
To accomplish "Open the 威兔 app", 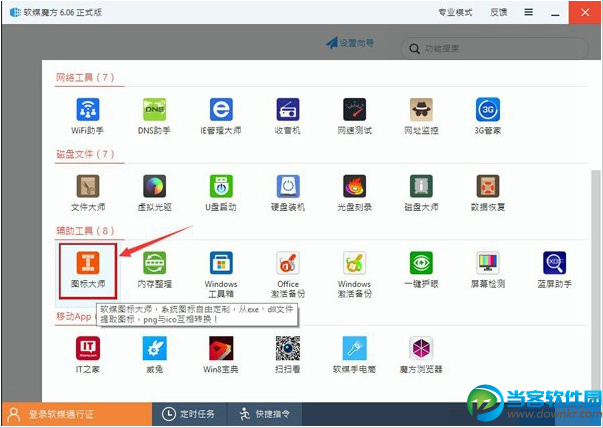I will (154, 355).
